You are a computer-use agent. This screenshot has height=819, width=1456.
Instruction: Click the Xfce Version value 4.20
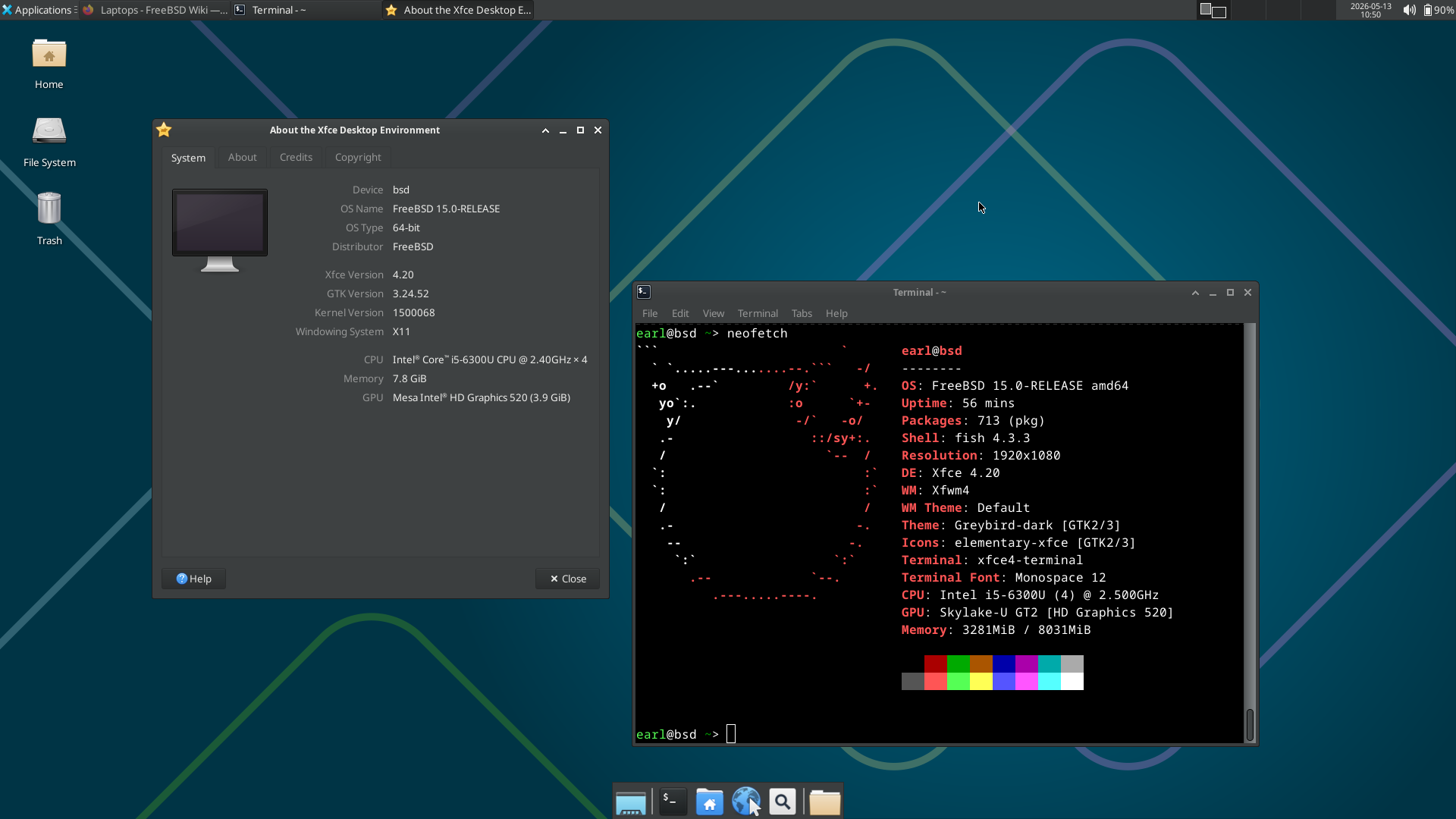tap(403, 275)
